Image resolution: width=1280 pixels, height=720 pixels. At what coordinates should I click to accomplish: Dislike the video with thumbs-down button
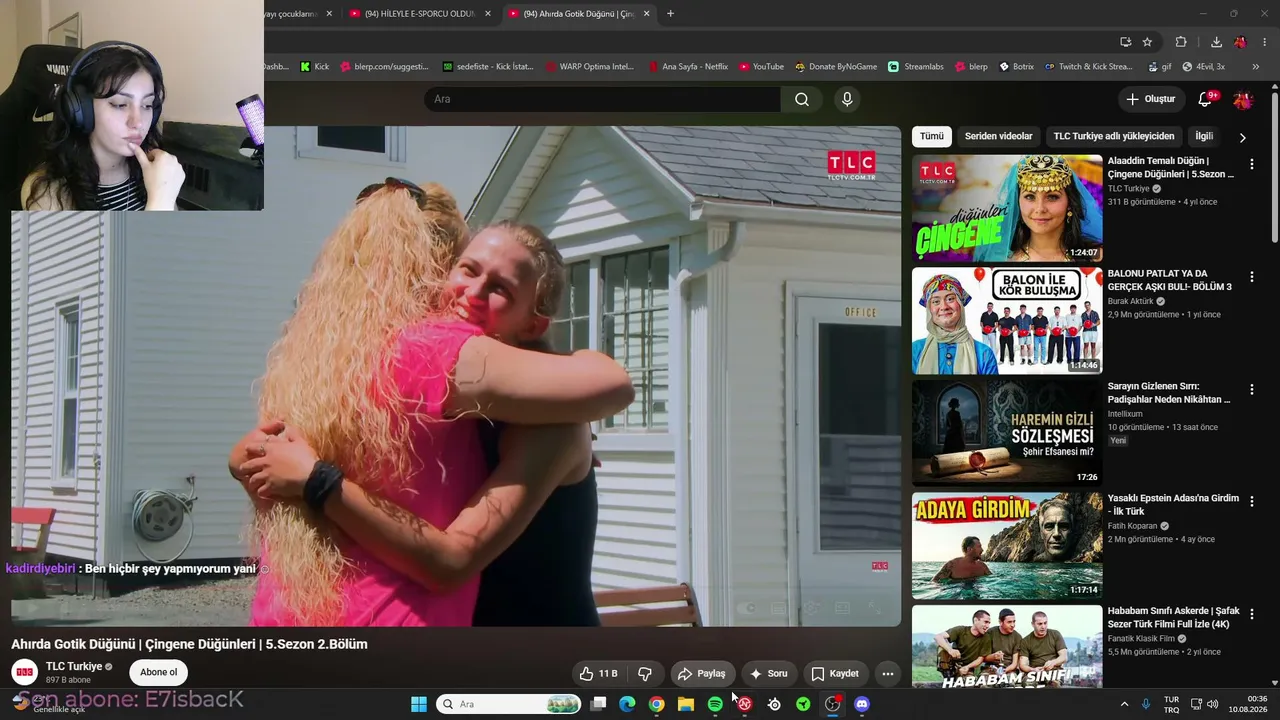(x=645, y=674)
